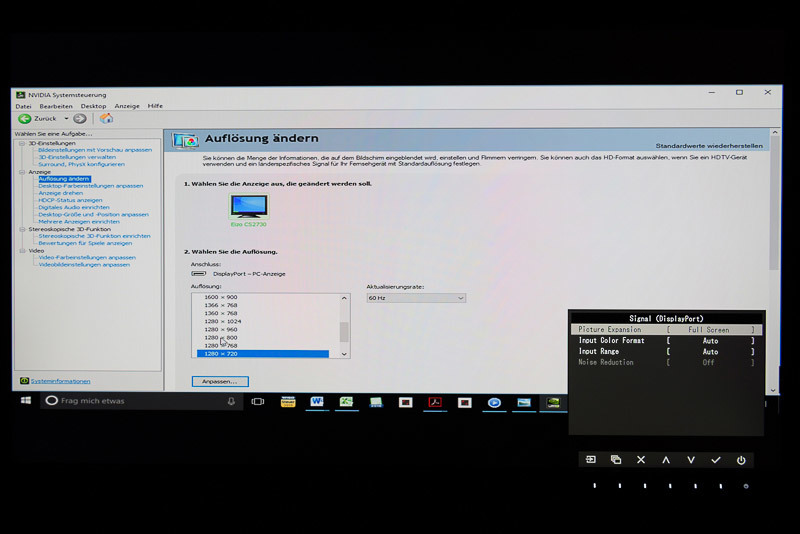Open Desktop-Farbeinstellungen anpassen
The width and height of the screenshot is (800, 534).
[x=91, y=186]
